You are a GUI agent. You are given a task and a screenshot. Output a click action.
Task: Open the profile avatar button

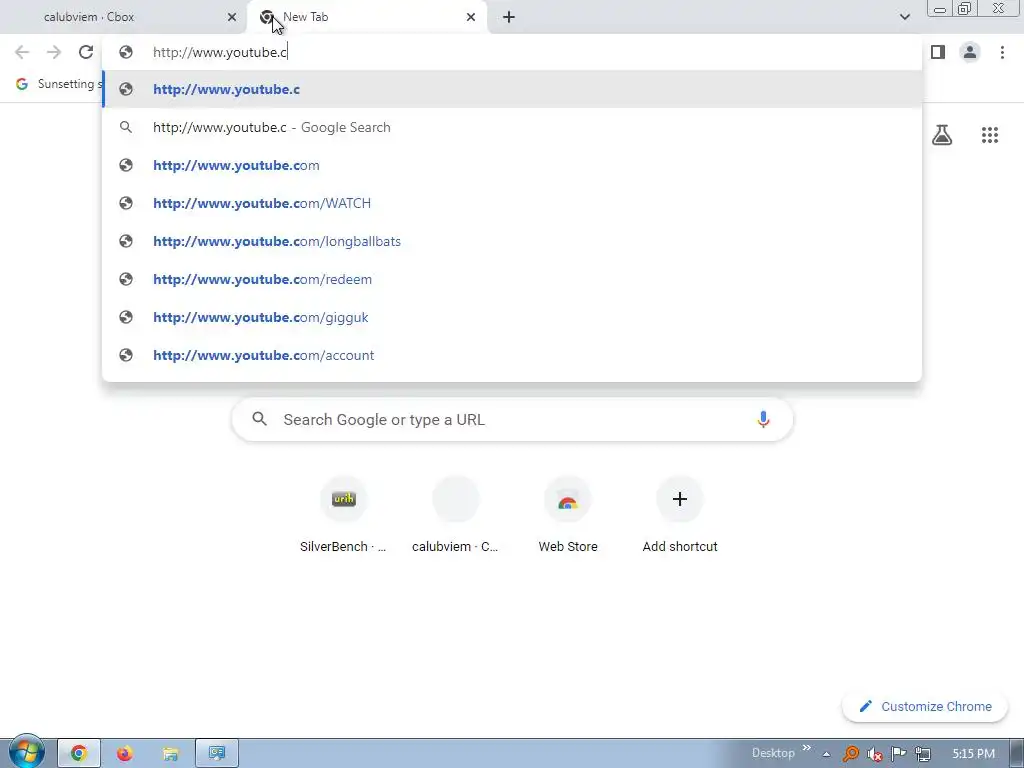(x=970, y=52)
